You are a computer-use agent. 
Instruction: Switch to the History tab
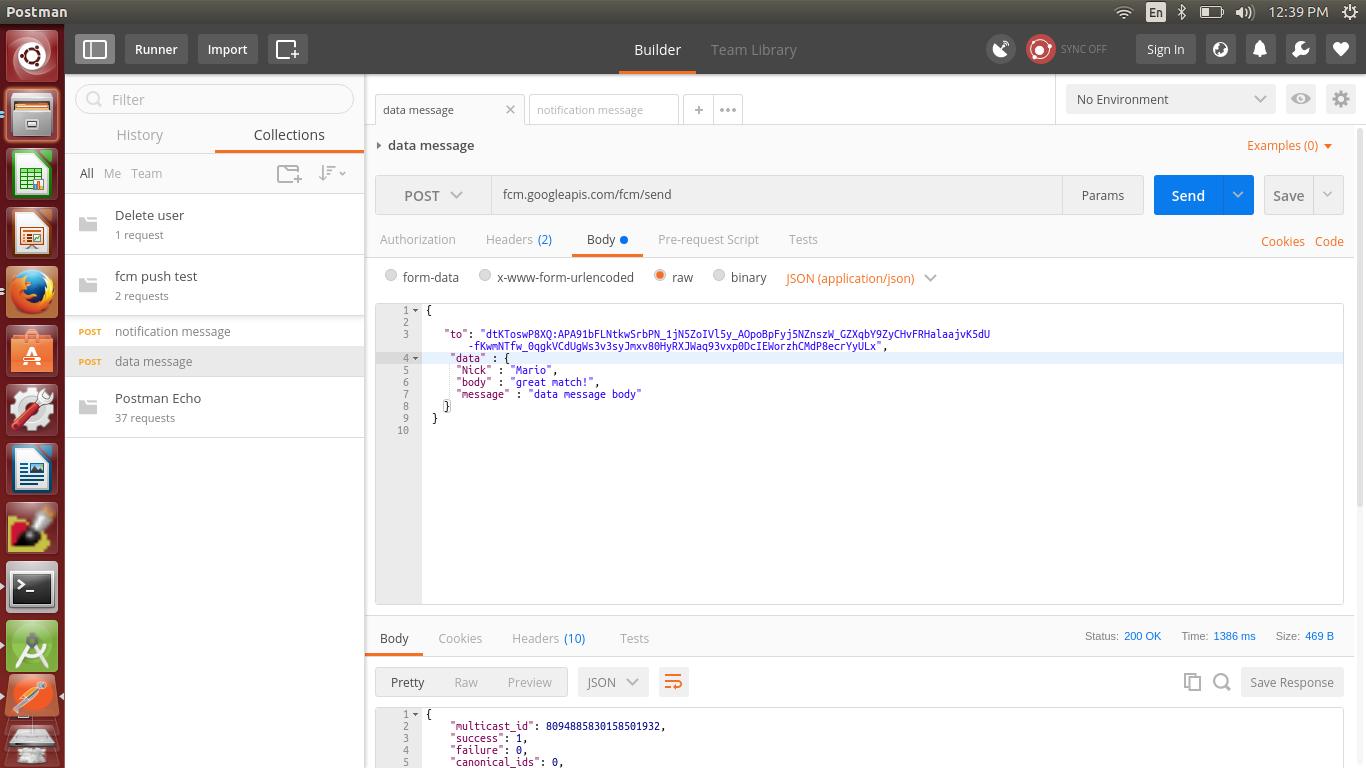[140, 135]
